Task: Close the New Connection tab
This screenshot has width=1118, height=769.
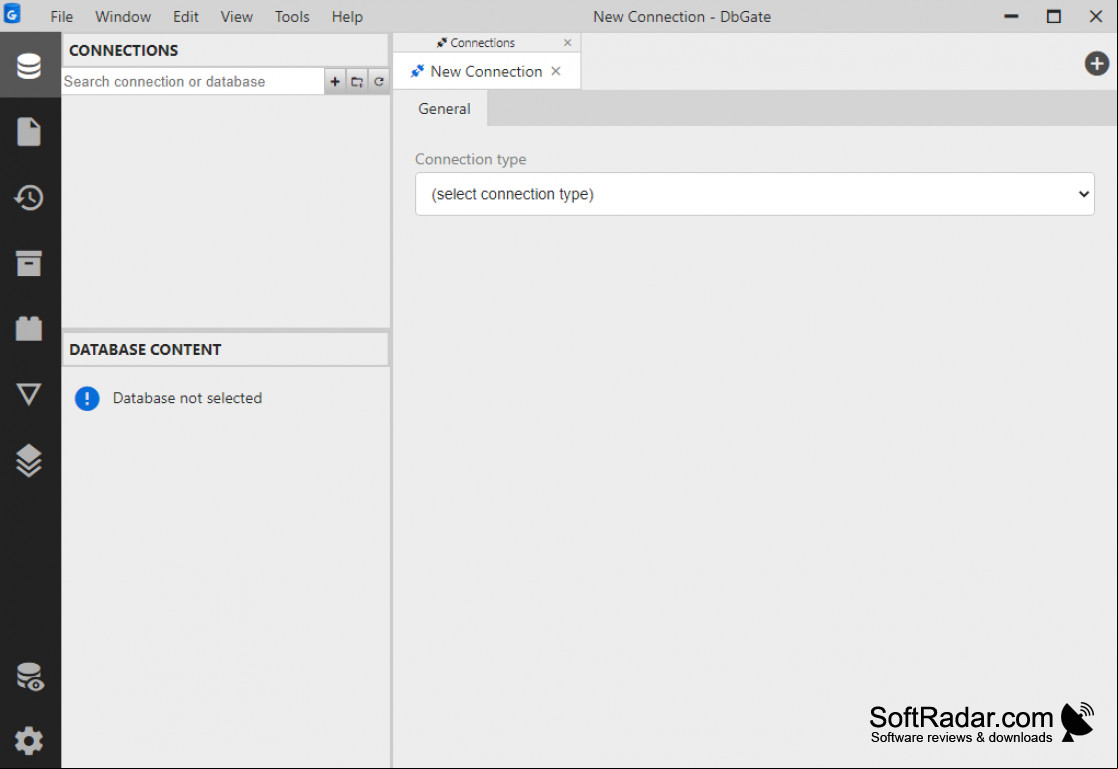Action: click(x=555, y=71)
